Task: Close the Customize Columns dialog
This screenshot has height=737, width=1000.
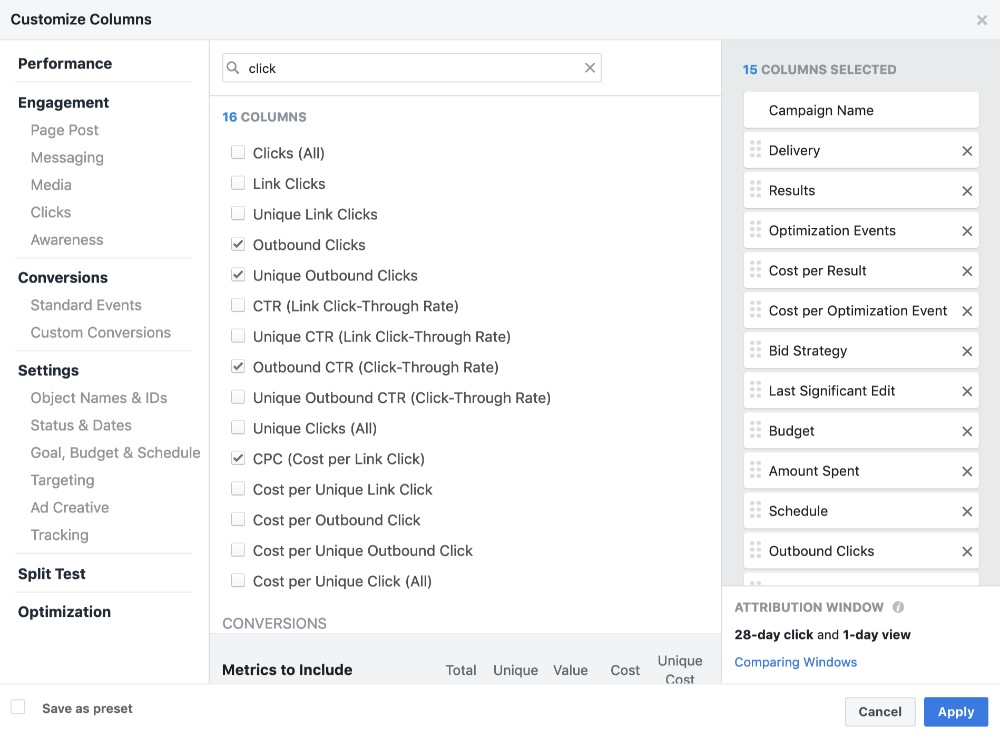Action: [982, 20]
